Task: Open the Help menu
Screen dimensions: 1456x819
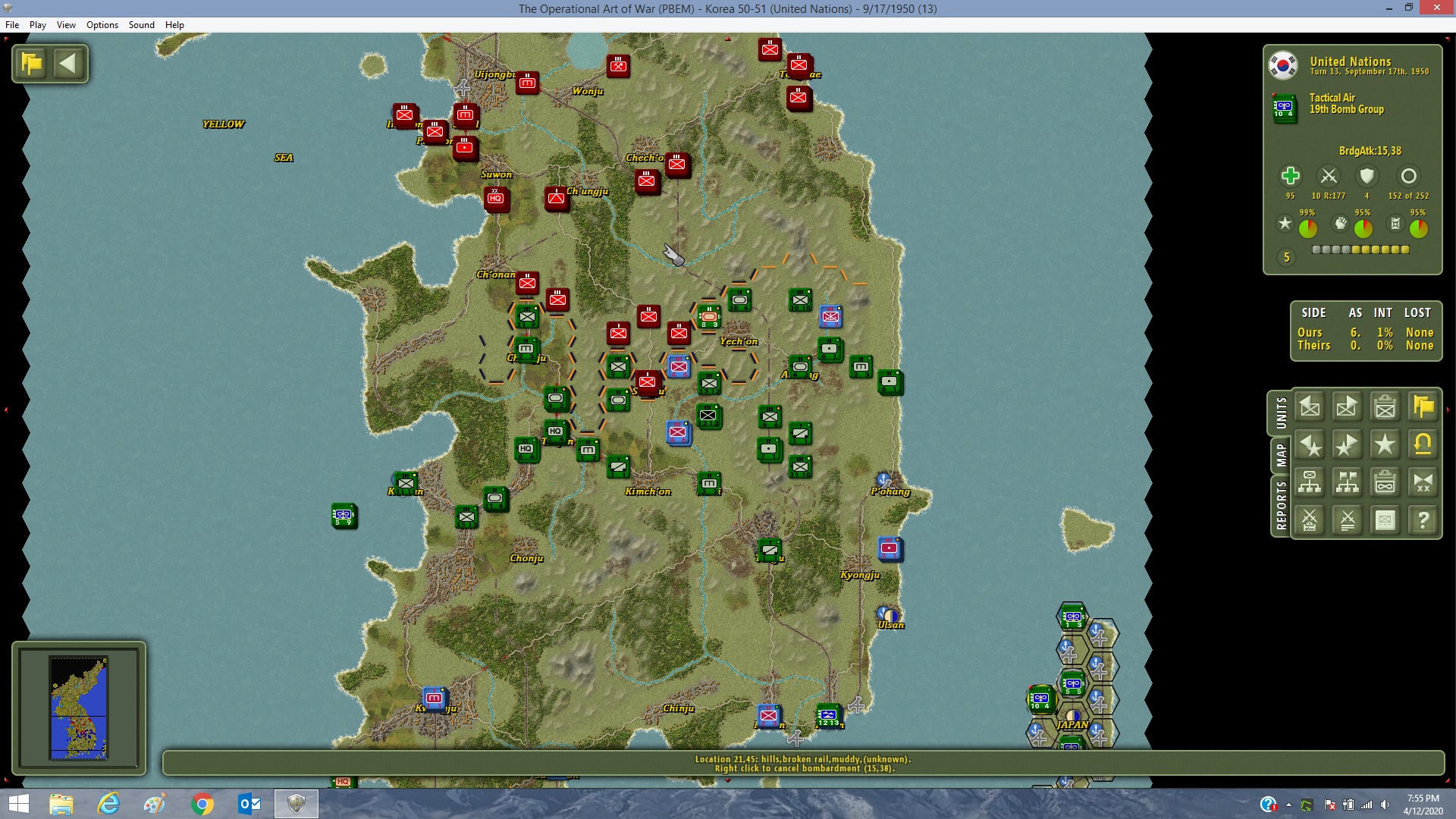Action: pos(174,25)
